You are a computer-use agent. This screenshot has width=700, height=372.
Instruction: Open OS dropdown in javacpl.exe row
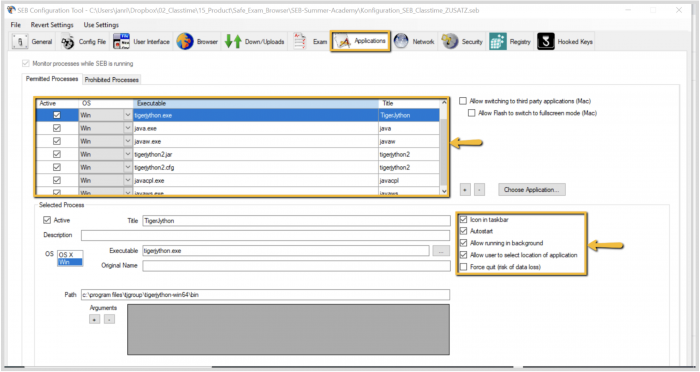(128, 180)
